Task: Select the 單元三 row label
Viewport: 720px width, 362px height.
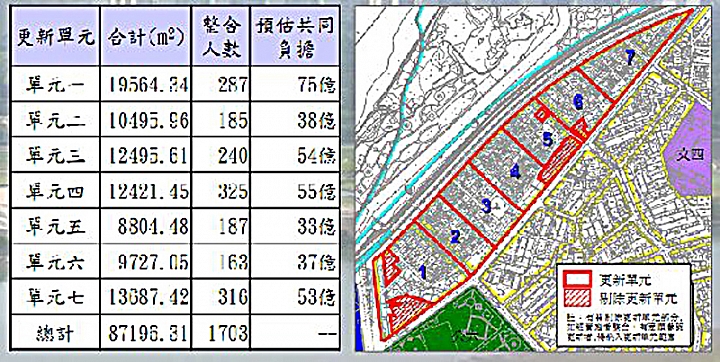Action: click(56, 155)
